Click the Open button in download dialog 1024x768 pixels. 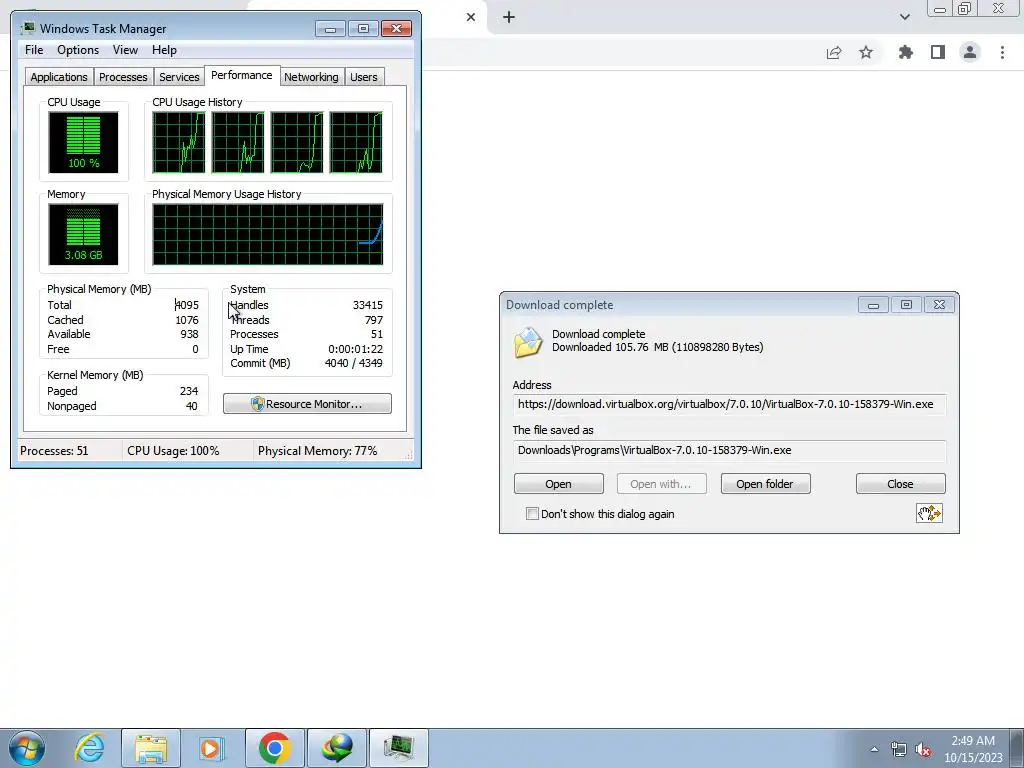click(558, 484)
